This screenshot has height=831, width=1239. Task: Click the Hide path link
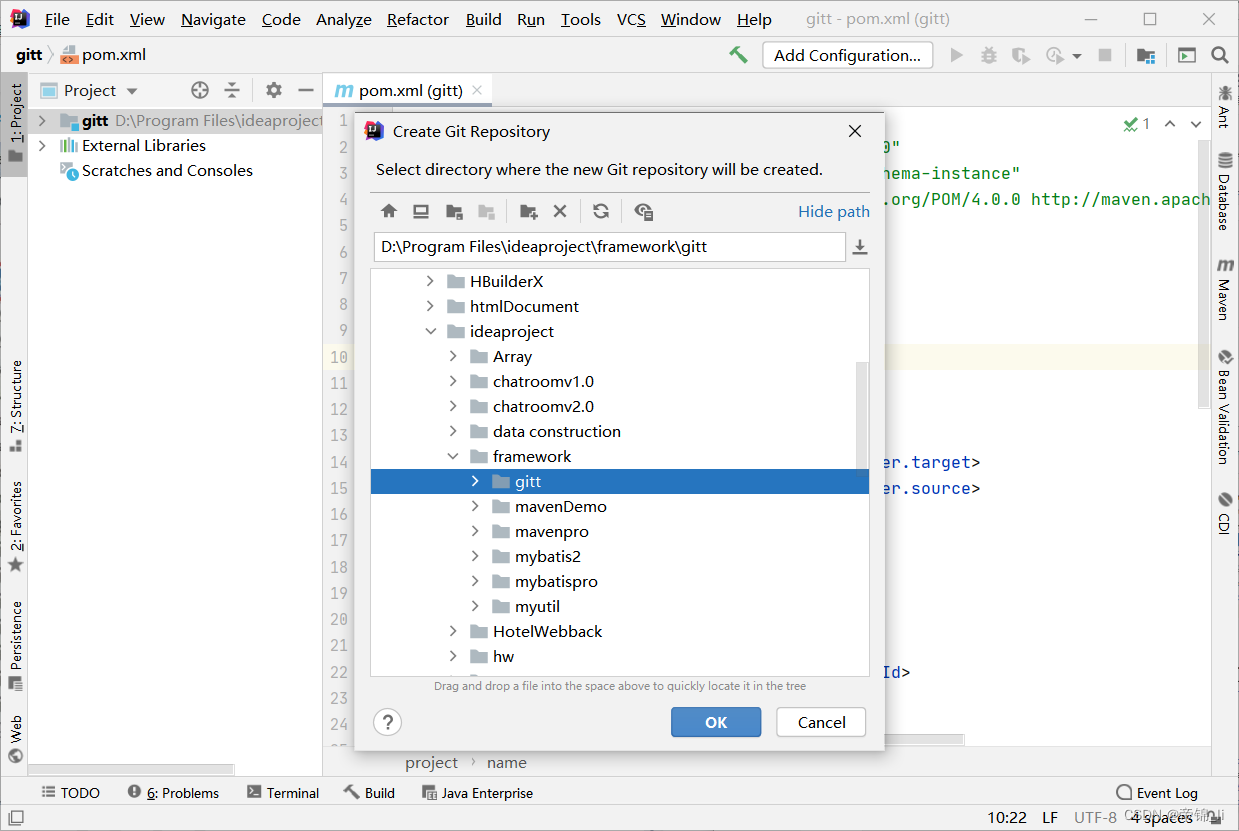click(834, 211)
